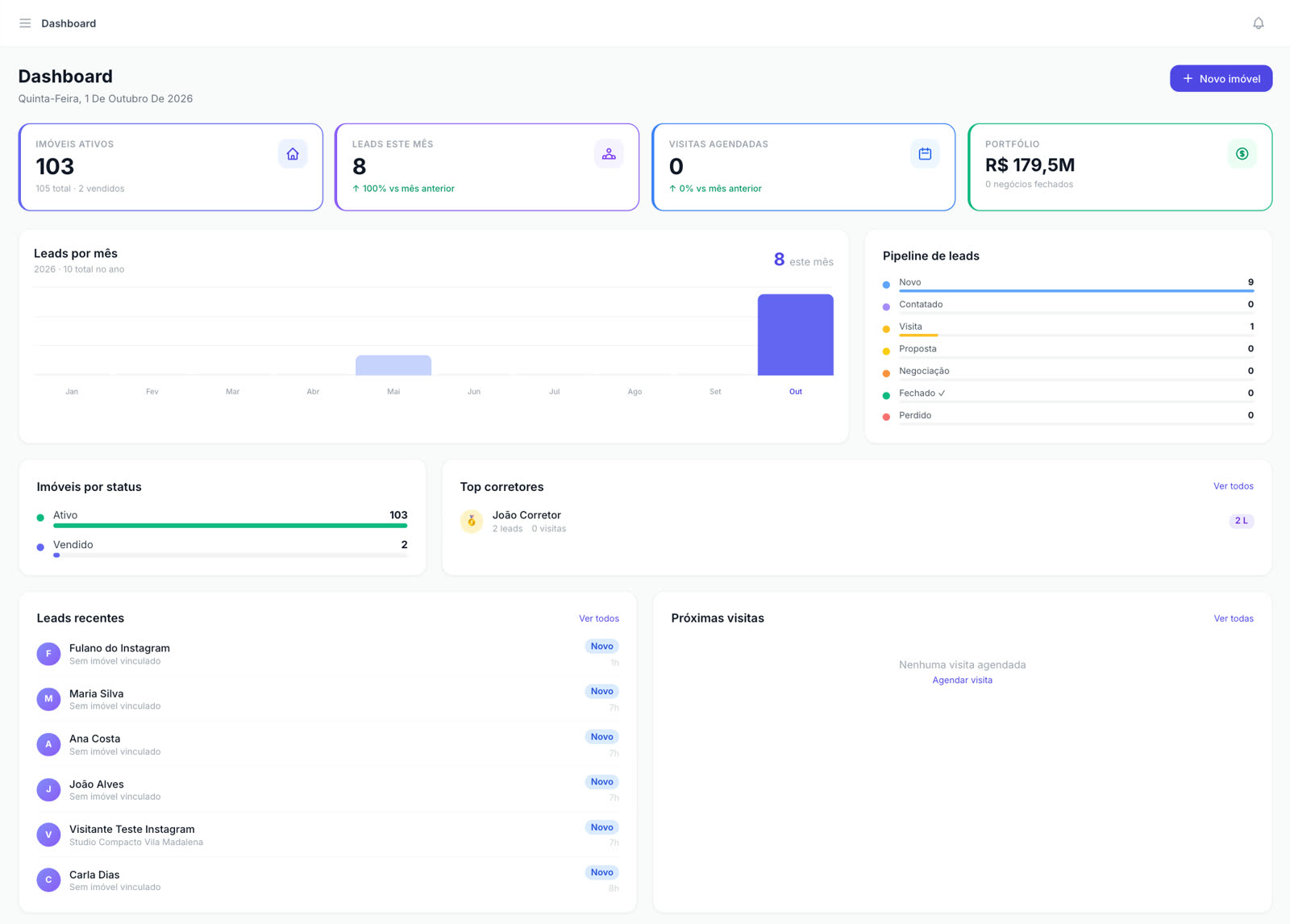Open the notifications bell
The width and height of the screenshot is (1290, 924).
[1258, 23]
